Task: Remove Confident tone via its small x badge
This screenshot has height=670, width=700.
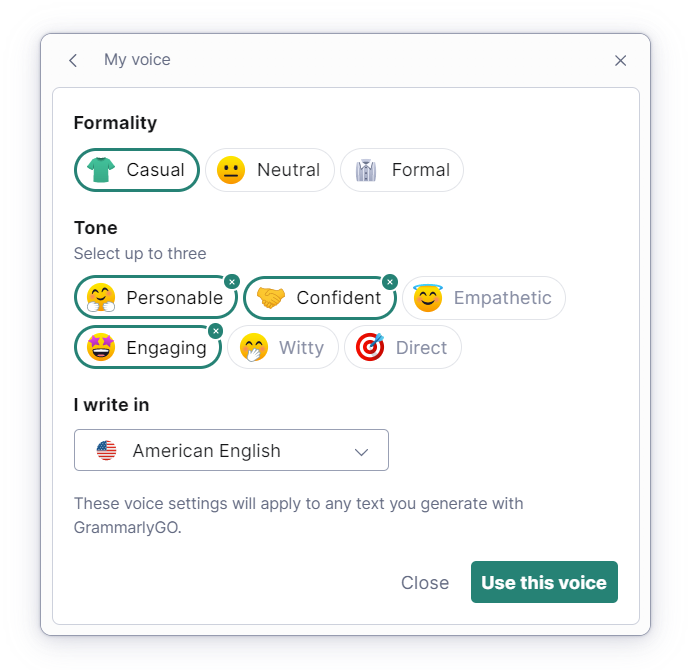Action: point(390,282)
